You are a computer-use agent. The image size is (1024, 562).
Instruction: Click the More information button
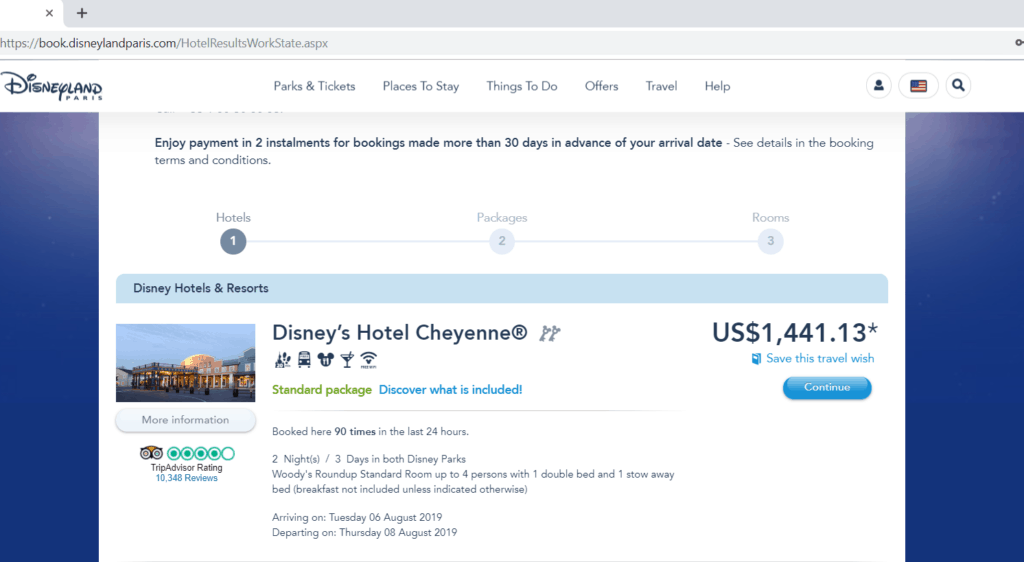[185, 420]
